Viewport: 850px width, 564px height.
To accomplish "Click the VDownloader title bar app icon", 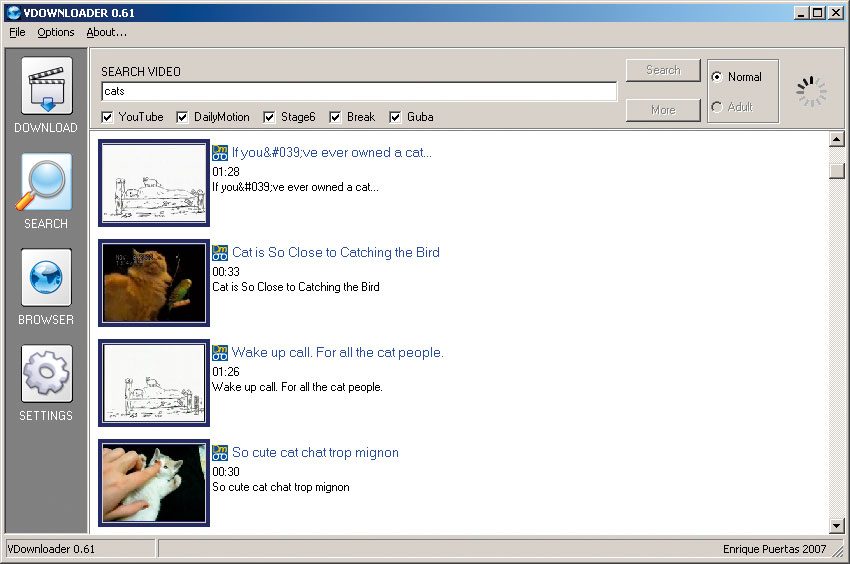I will pos(13,12).
